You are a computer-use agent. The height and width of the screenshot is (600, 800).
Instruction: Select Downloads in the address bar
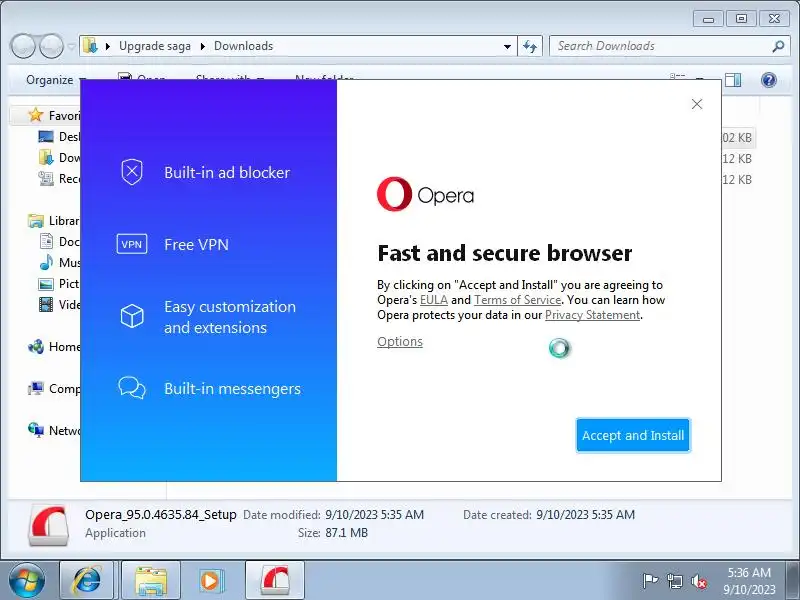[243, 46]
